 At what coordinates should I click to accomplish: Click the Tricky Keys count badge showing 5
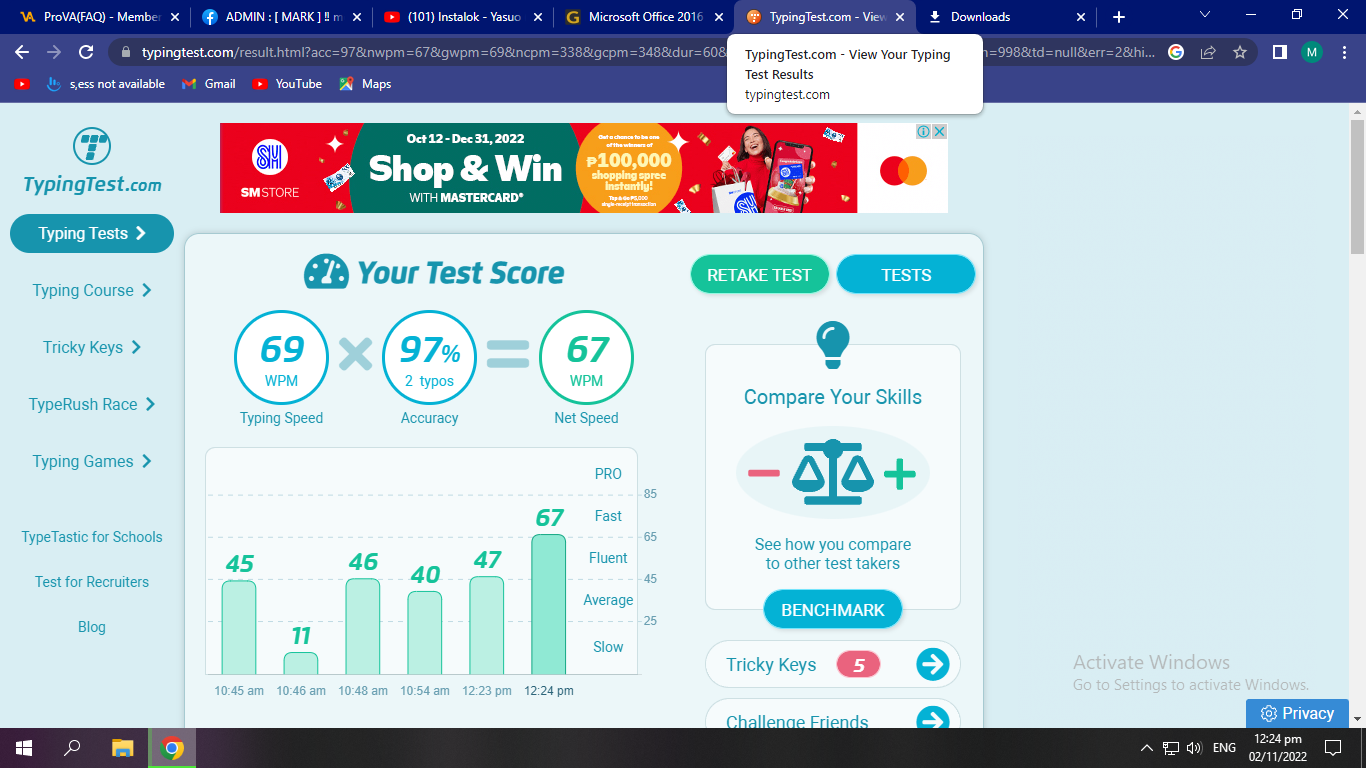(x=858, y=665)
